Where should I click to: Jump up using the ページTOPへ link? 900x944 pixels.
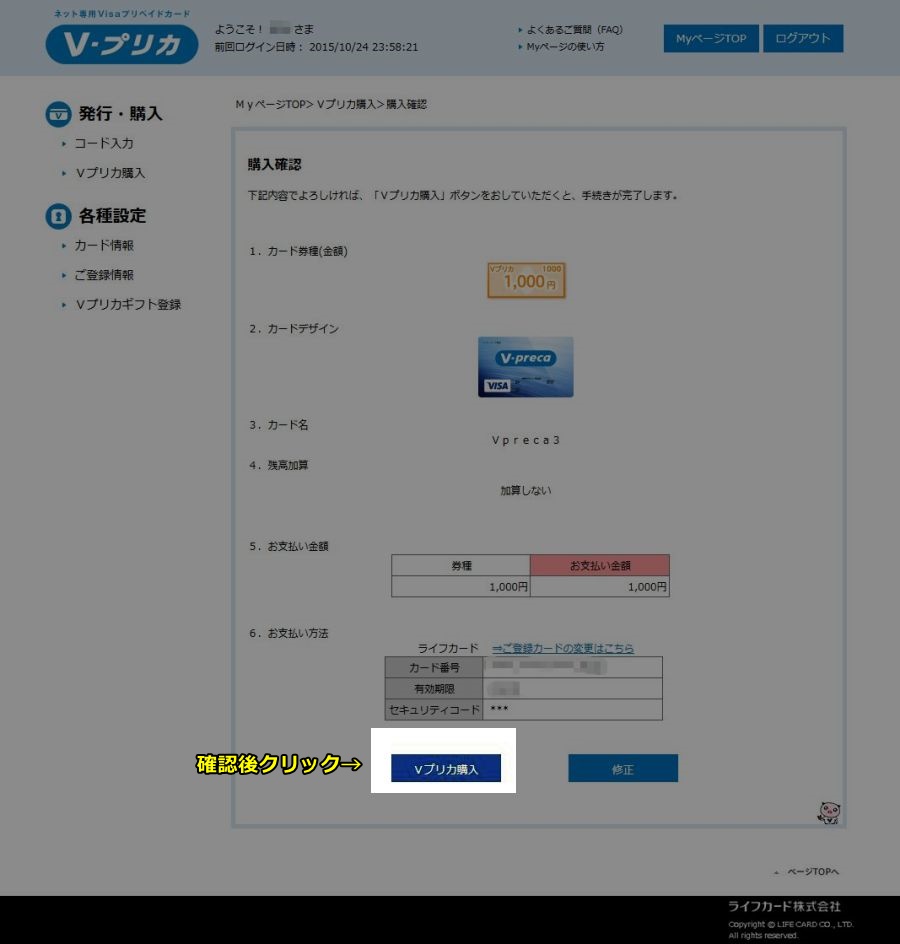point(812,872)
